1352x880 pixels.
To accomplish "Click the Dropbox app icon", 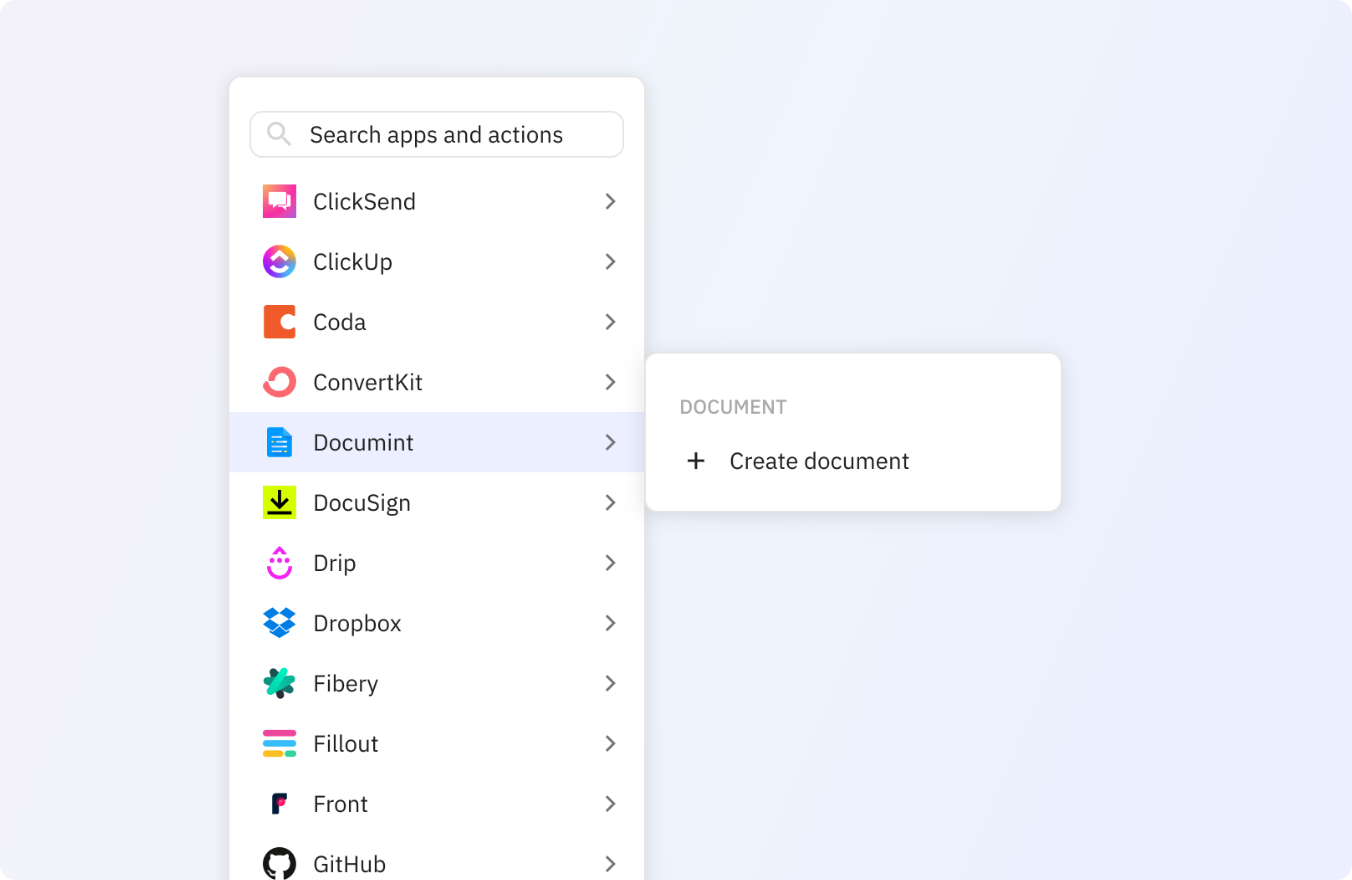I will [x=279, y=623].
